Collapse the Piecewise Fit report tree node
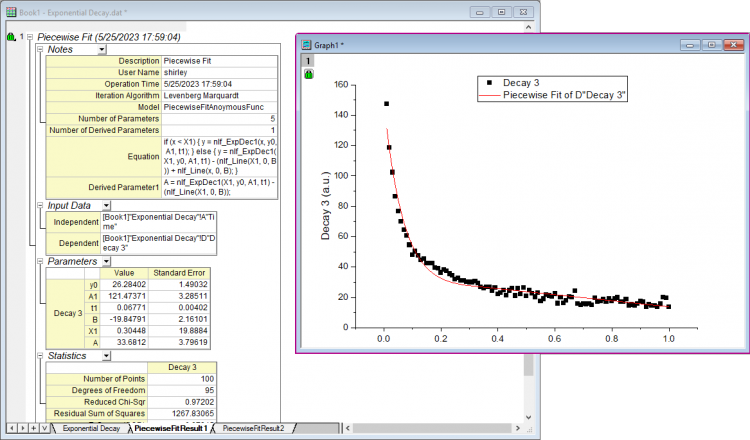Viewport: 750px width, 440px height. 30,37
